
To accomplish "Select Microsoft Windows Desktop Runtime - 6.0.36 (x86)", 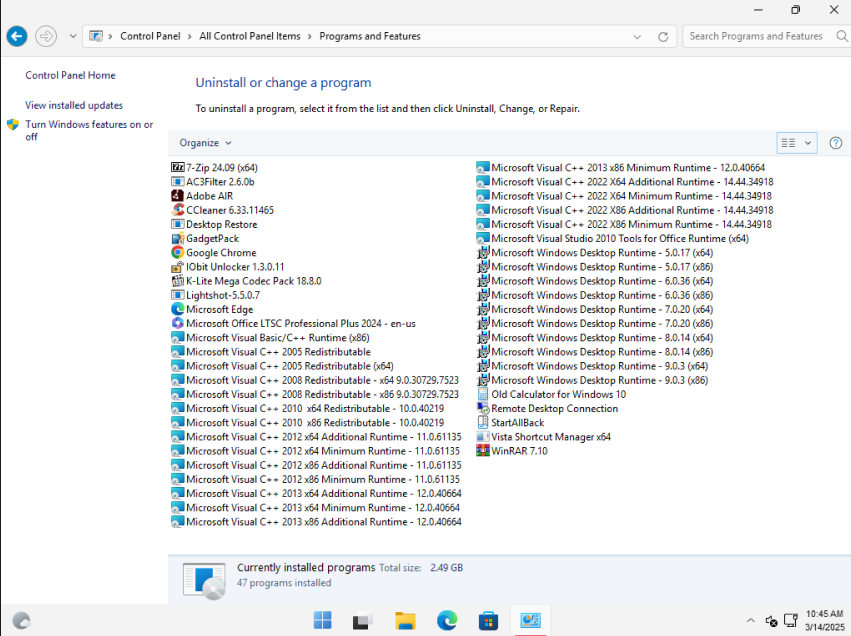I will [595, 295].
